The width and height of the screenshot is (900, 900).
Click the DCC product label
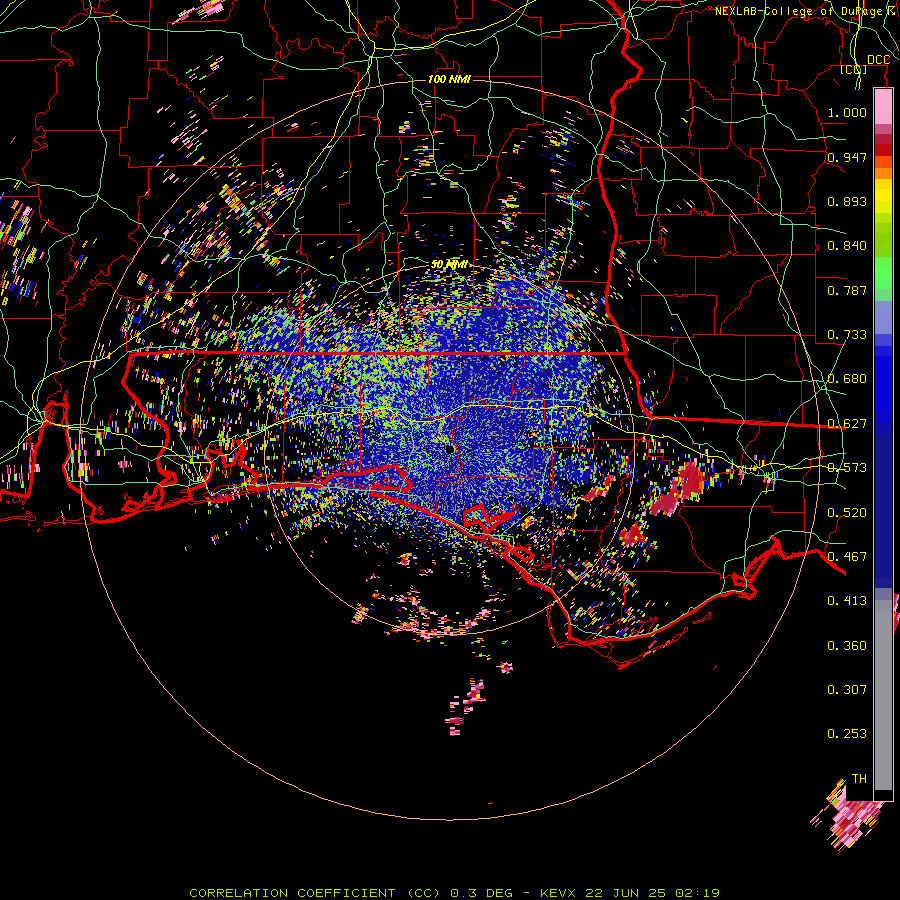(x=878, y=60)
